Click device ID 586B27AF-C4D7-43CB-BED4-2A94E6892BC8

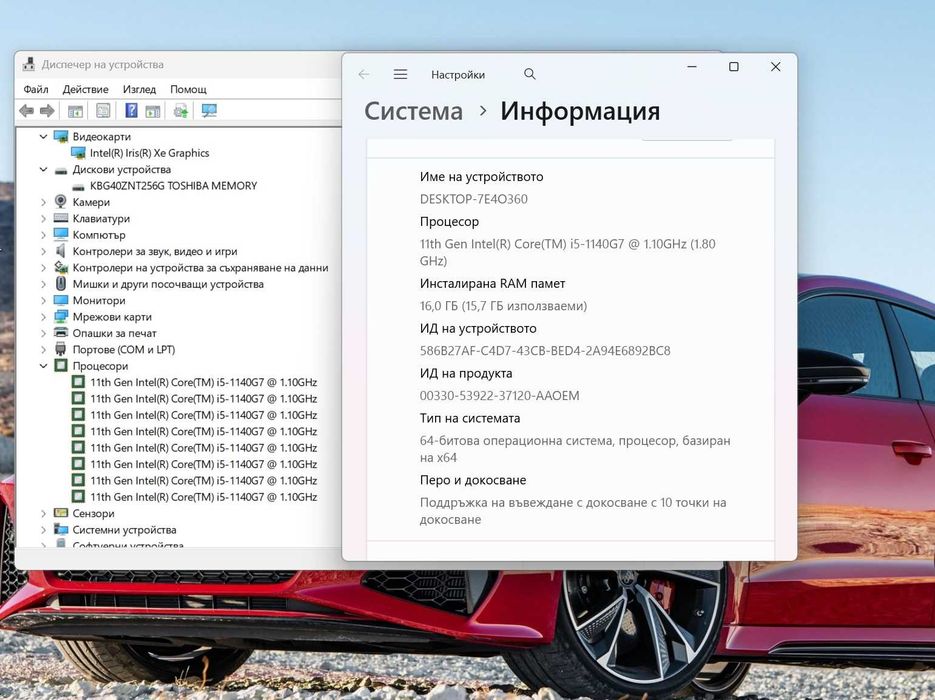pos(545,351)
